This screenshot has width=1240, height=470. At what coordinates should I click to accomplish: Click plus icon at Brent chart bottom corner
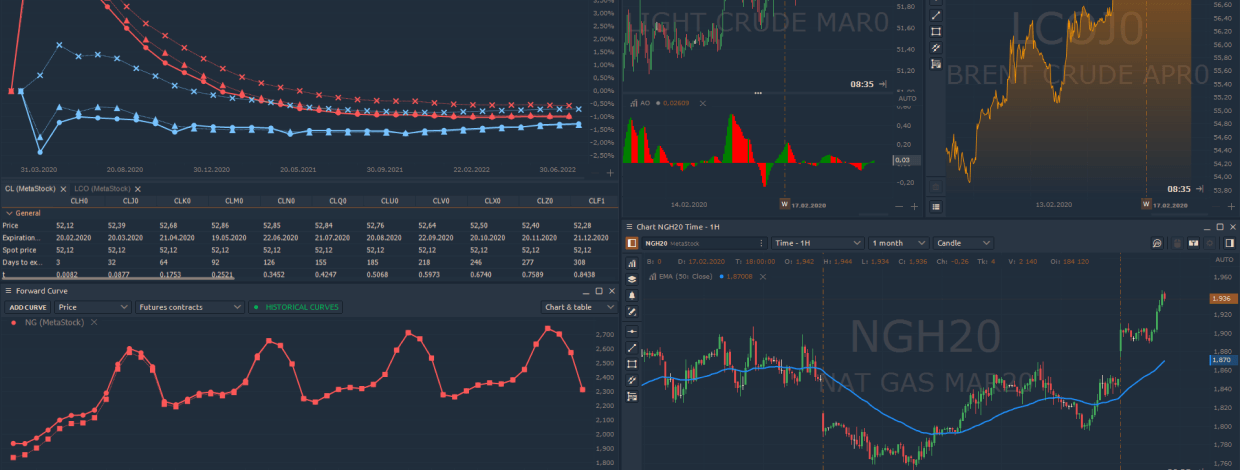pyautogui.click(x=1231, y=206)
